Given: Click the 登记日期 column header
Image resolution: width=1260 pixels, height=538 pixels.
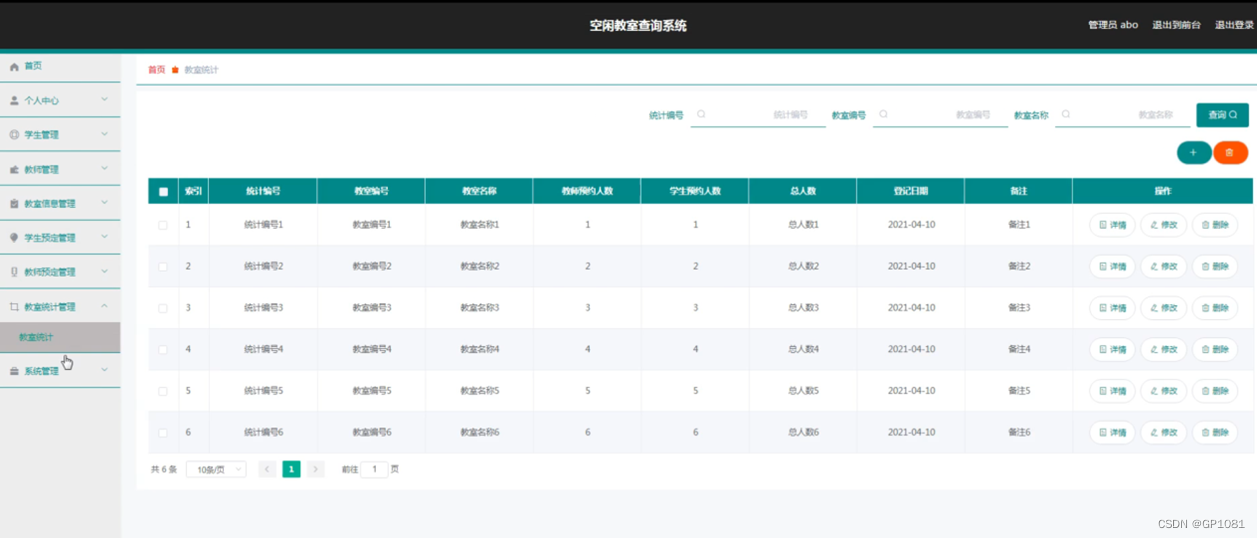Looking at the screenshot, I should (x=911, y=191).
